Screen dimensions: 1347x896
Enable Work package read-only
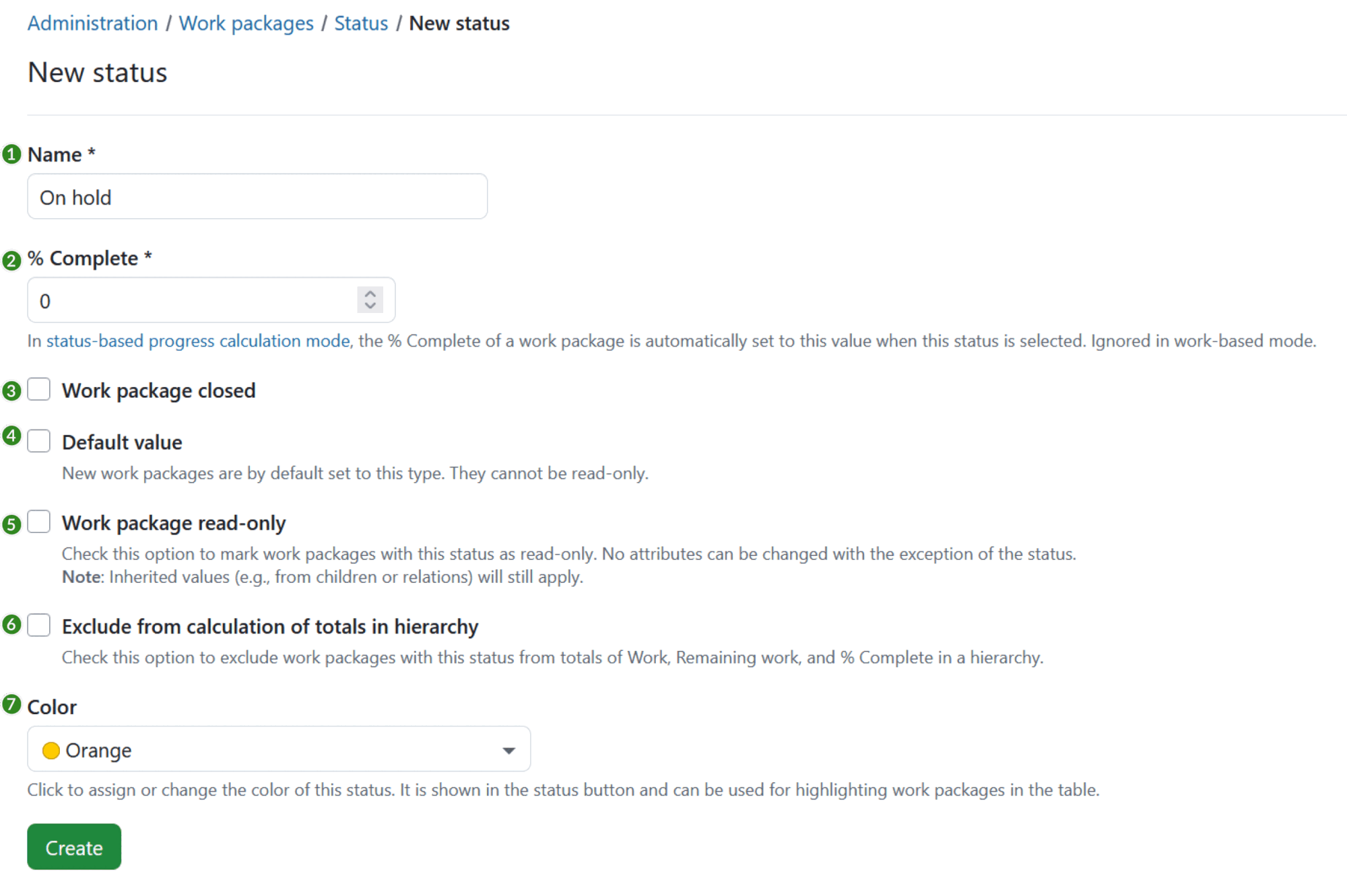click(x=39, y=522)
